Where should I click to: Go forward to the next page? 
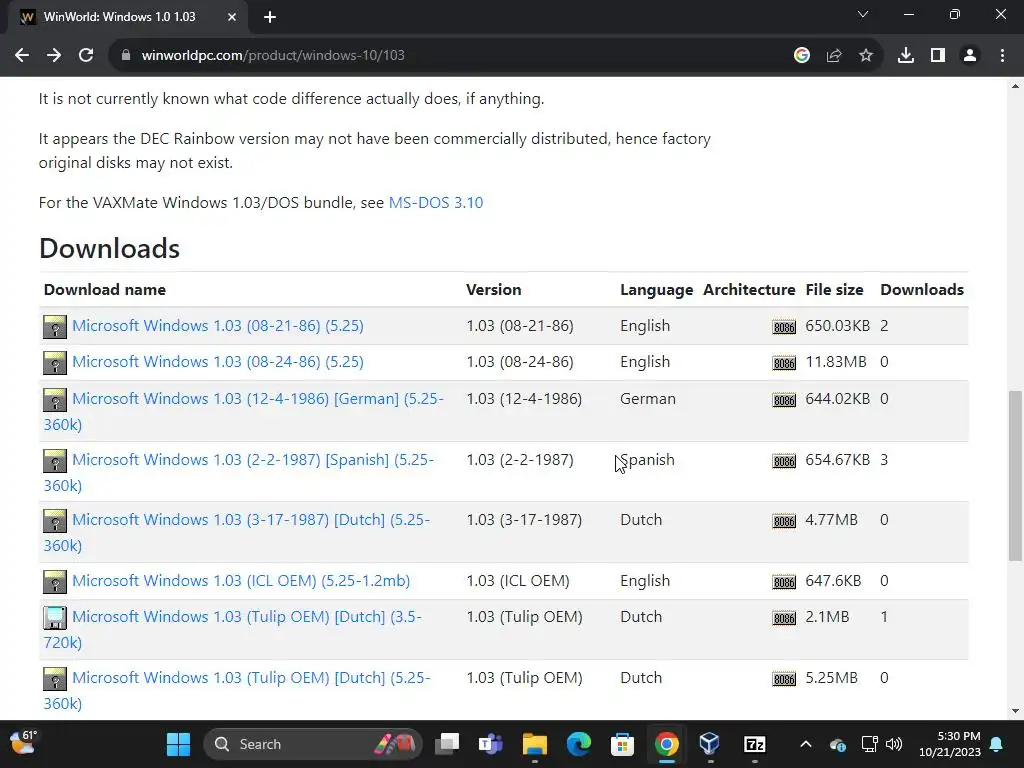(54, 56)
